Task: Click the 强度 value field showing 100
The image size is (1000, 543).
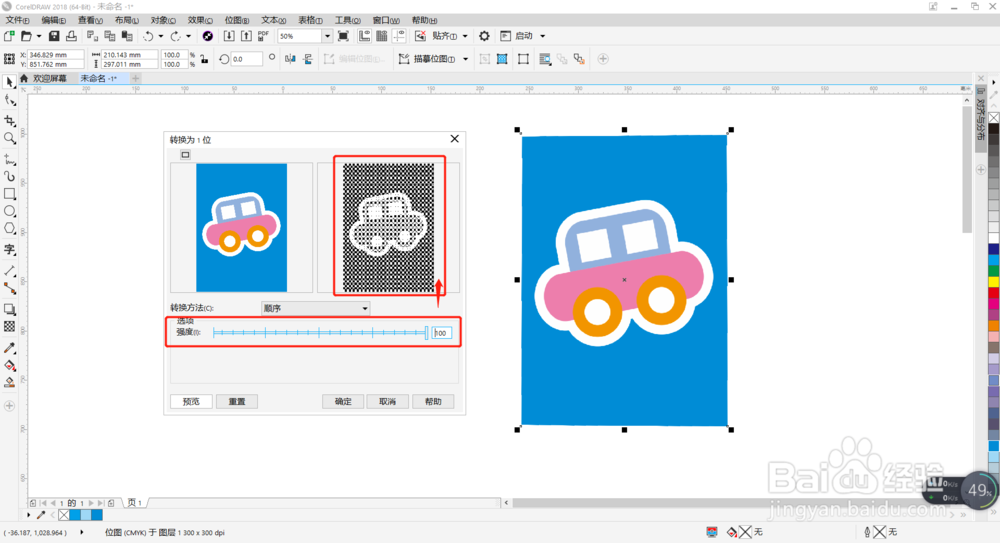Action: tap(442, 333)
